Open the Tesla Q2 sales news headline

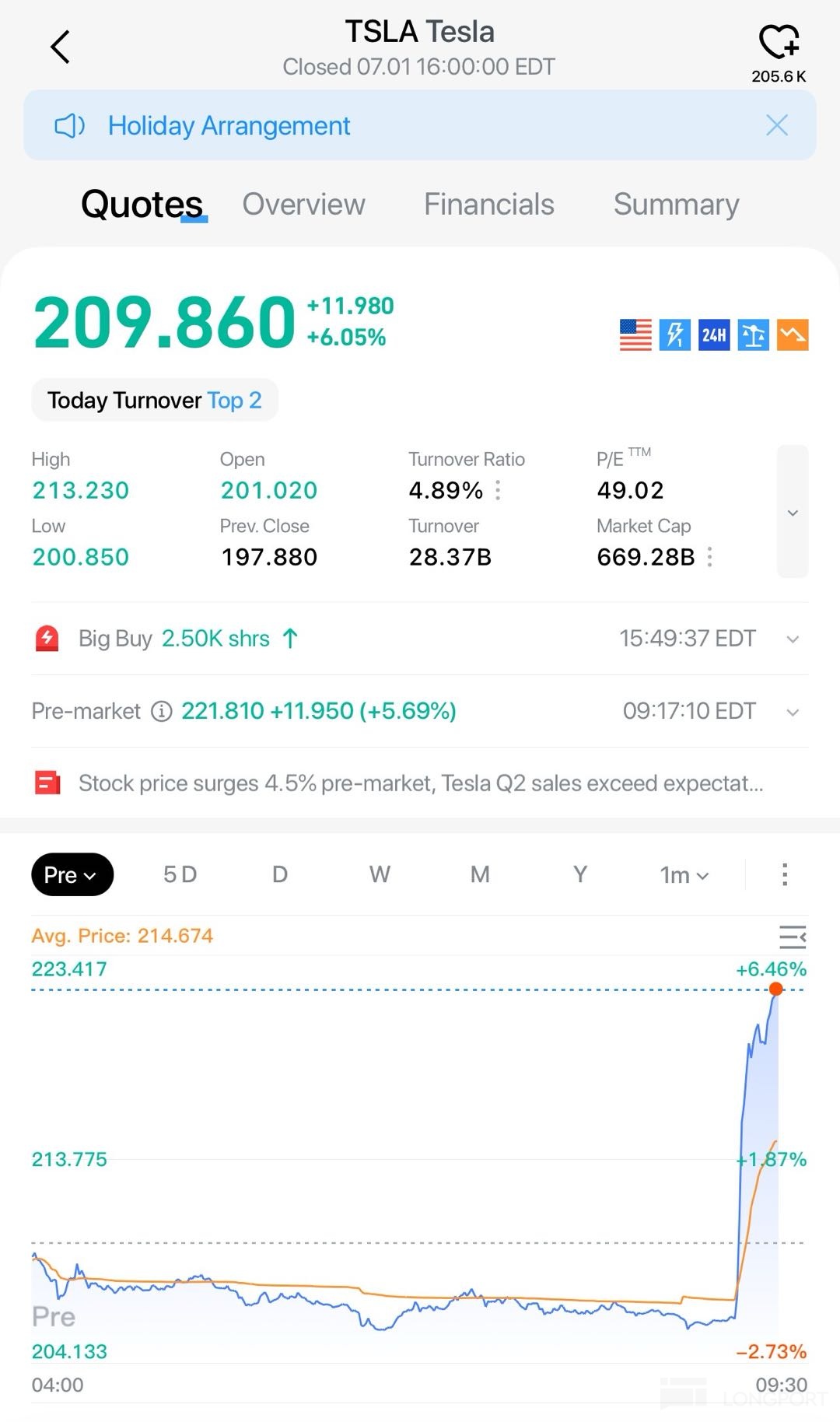point(420,783)
